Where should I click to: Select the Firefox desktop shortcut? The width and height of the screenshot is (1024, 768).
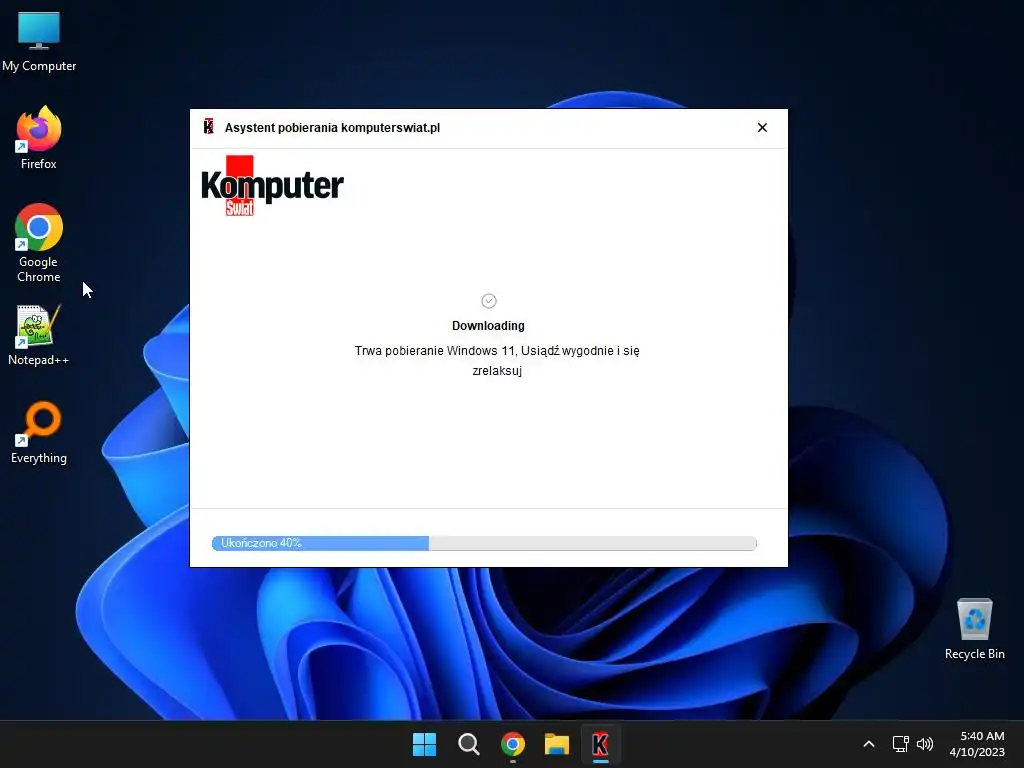[39, 138]
